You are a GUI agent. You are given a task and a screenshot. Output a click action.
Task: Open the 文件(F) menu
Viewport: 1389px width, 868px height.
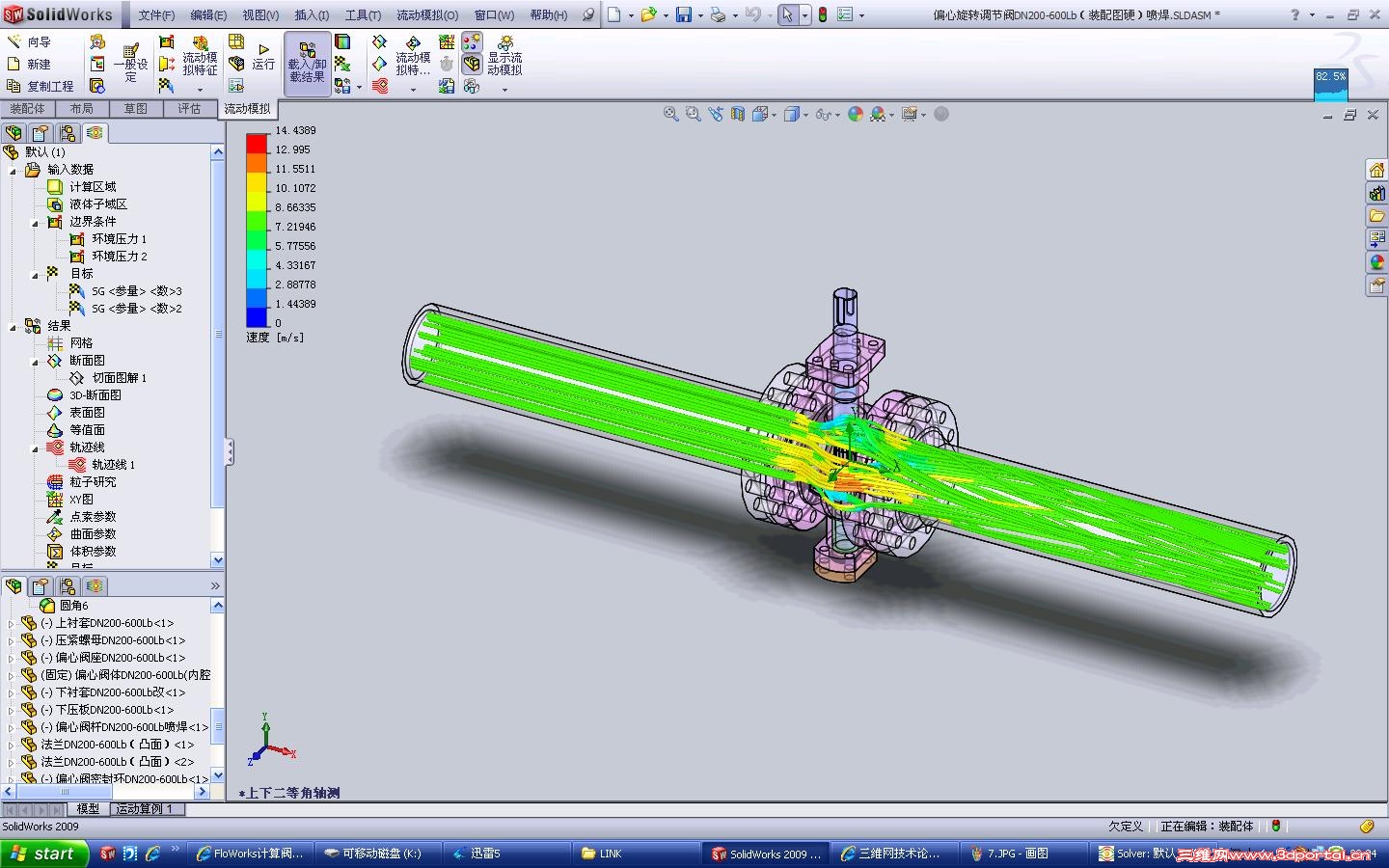coord(156,15)
